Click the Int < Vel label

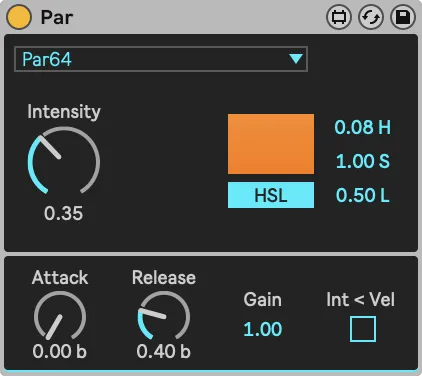point(361,299)
